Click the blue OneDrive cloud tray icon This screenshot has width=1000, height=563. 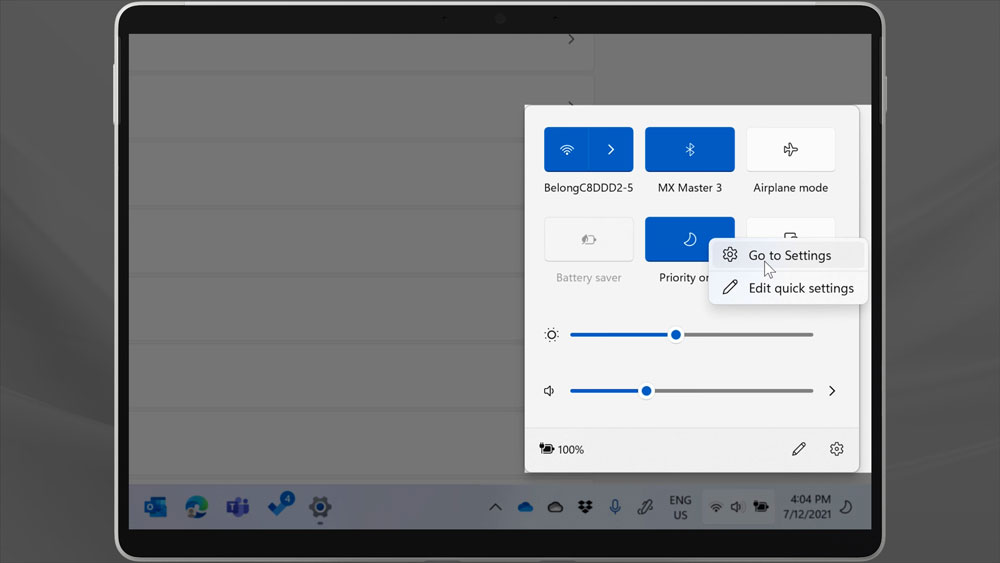525,508
